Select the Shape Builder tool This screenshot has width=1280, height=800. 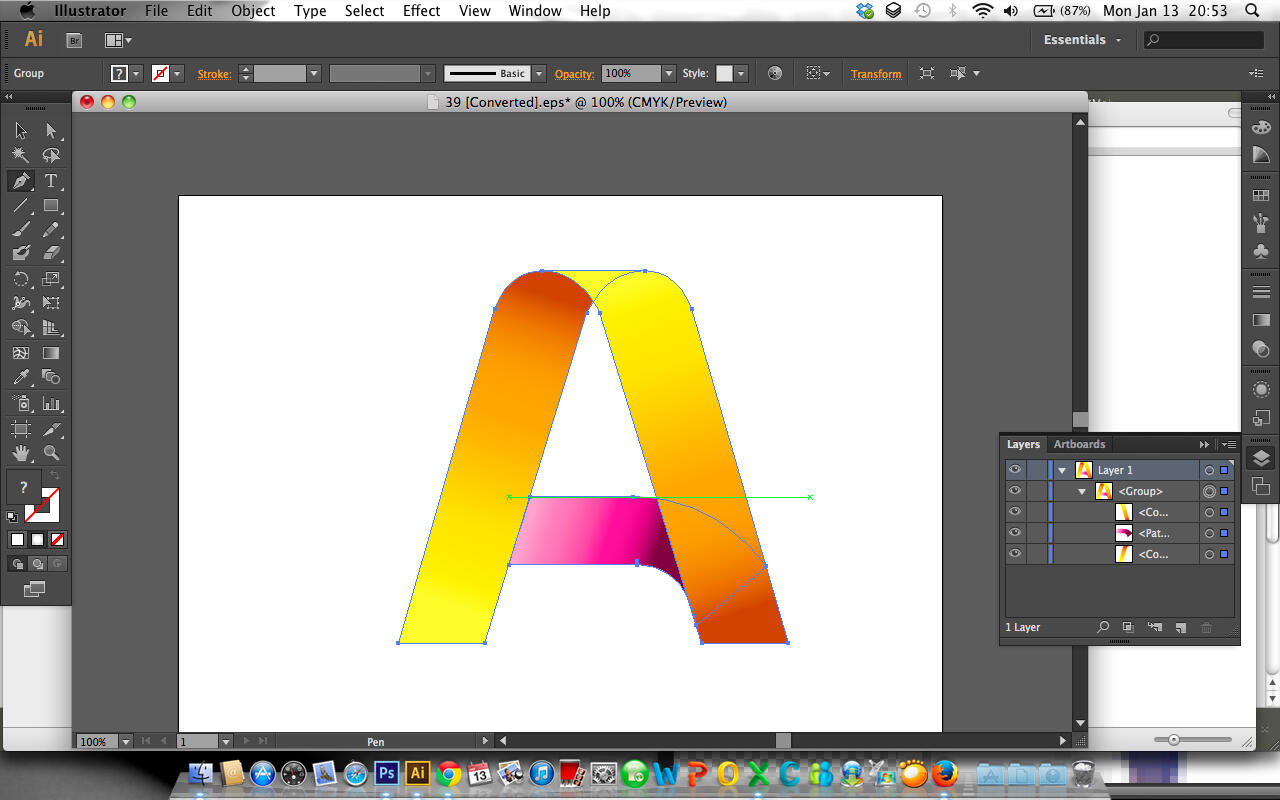21,328
